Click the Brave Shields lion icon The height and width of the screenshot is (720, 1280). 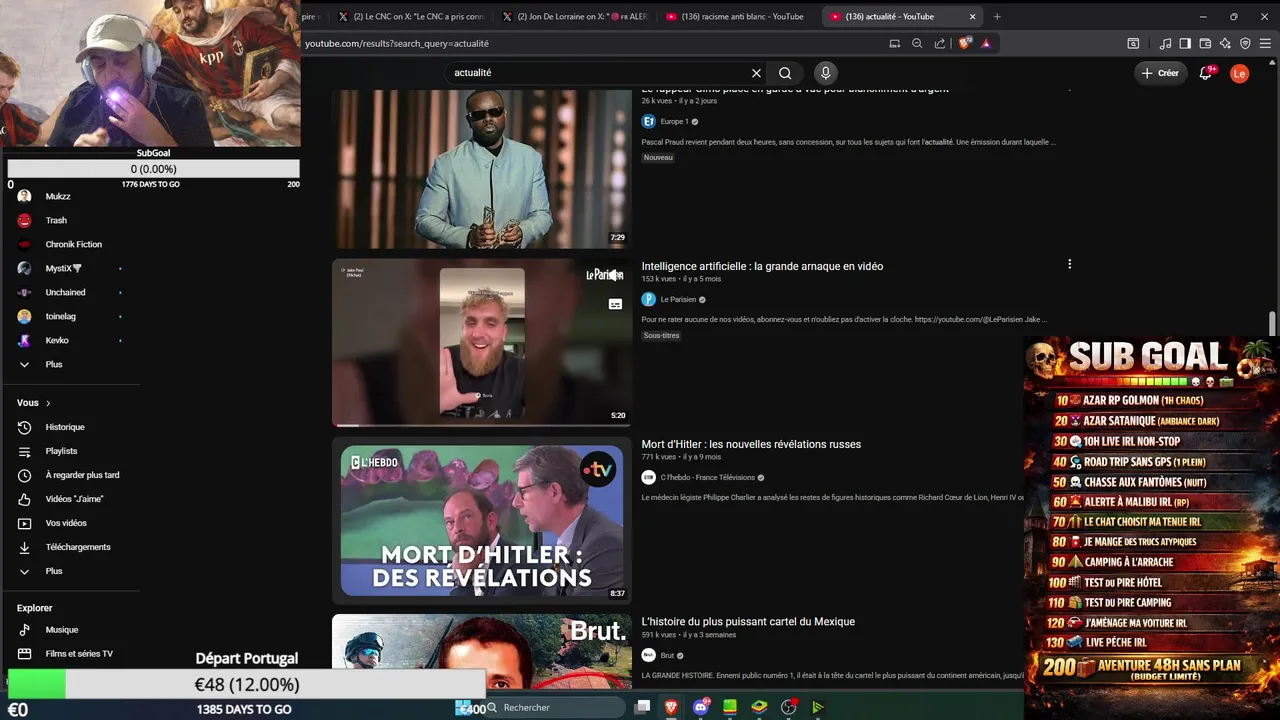tap(965, 43)
